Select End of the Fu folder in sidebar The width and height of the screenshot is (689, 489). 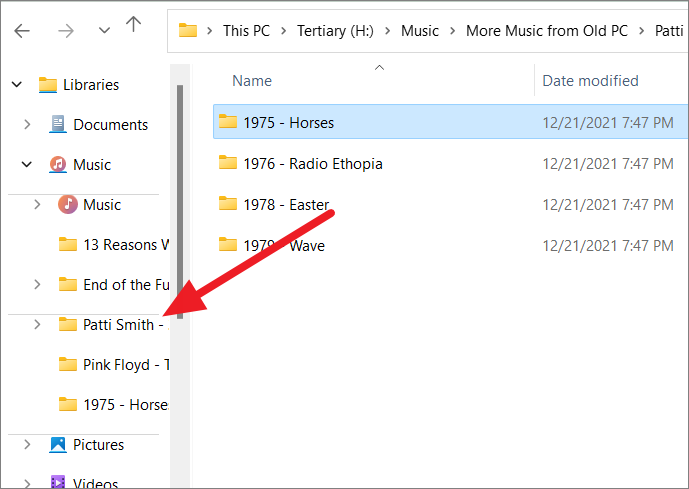[126, 285]
